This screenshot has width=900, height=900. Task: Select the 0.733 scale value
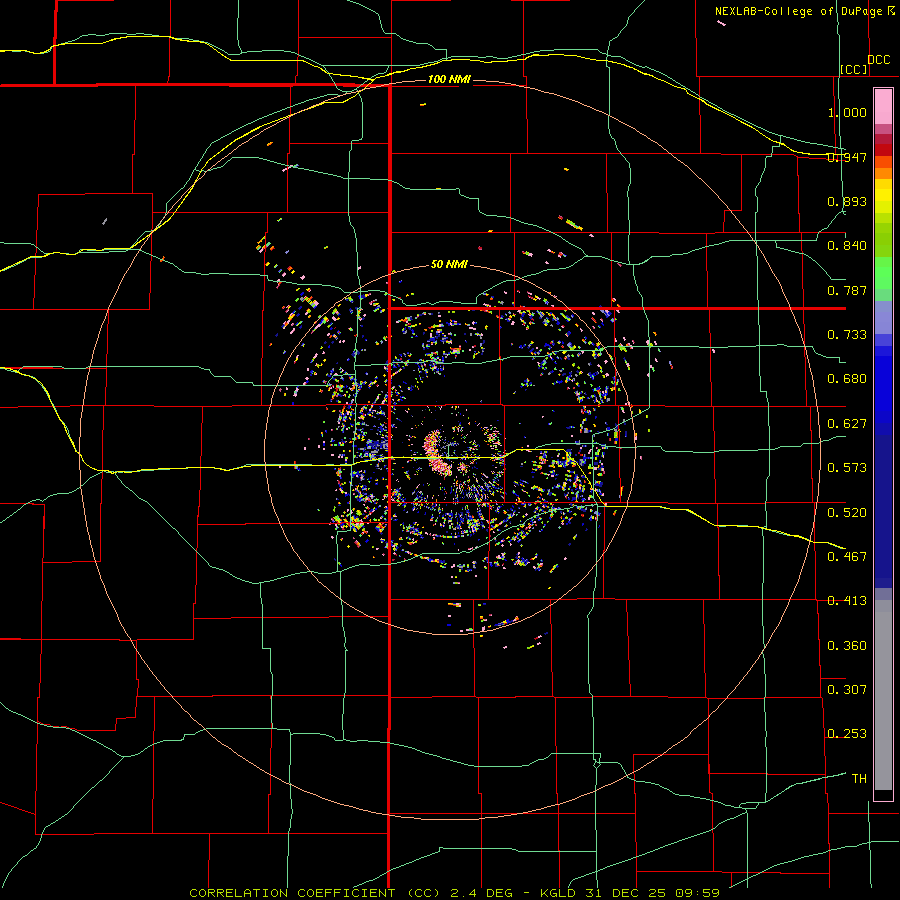(x=847, y=335)
